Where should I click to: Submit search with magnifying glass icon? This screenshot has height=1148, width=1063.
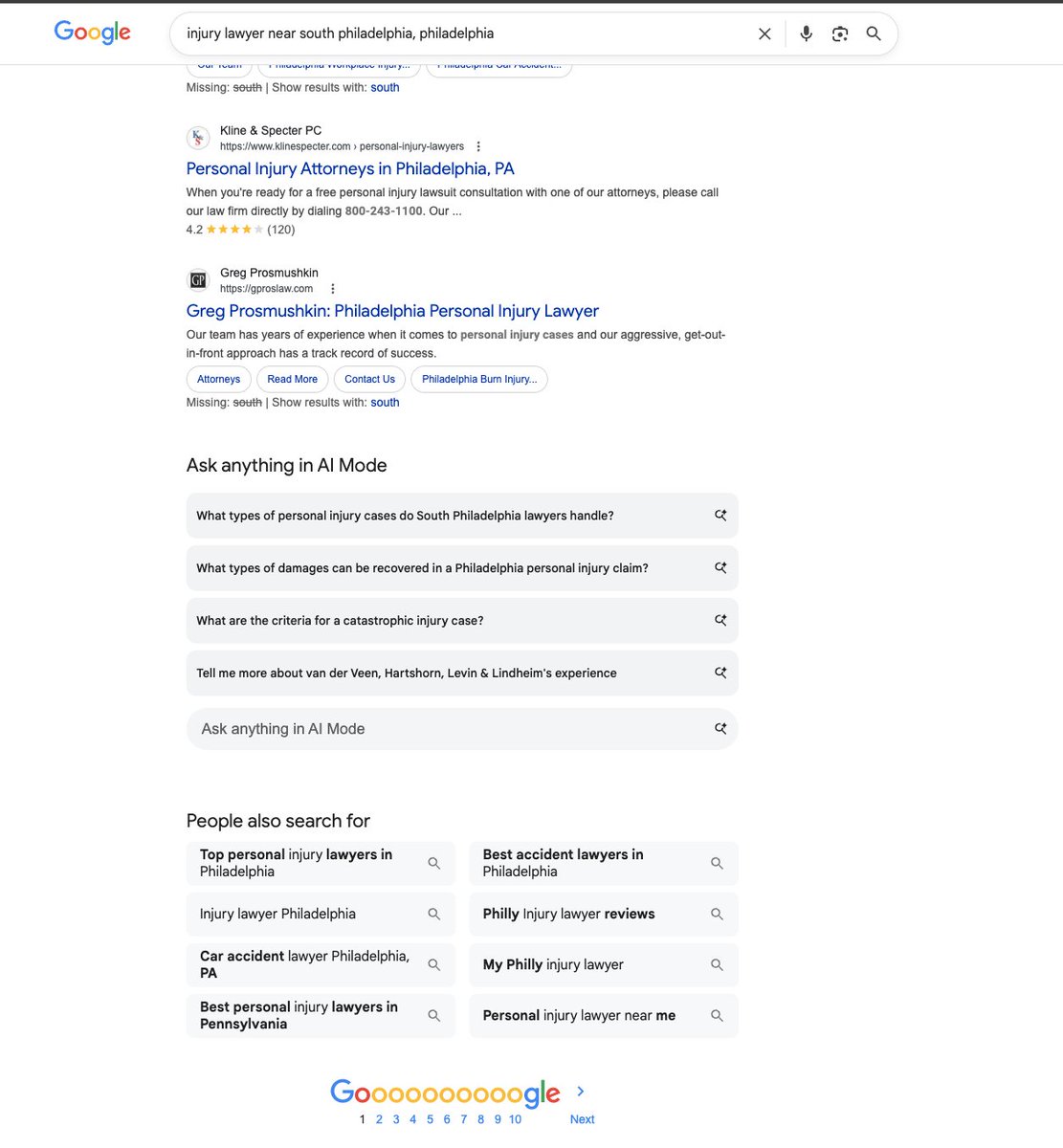tap(874, 33)
